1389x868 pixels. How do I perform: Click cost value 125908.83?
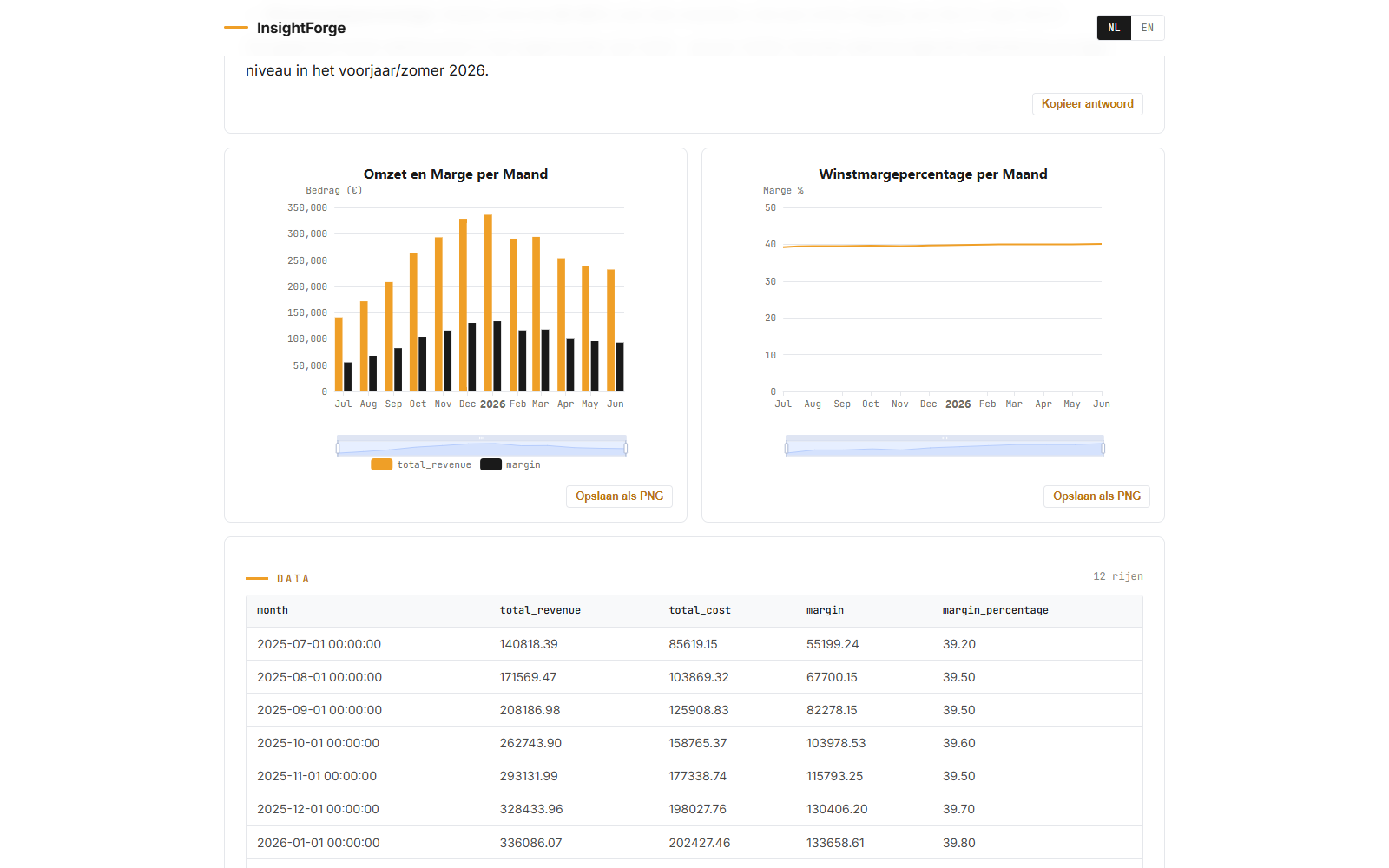coord(699,710)
